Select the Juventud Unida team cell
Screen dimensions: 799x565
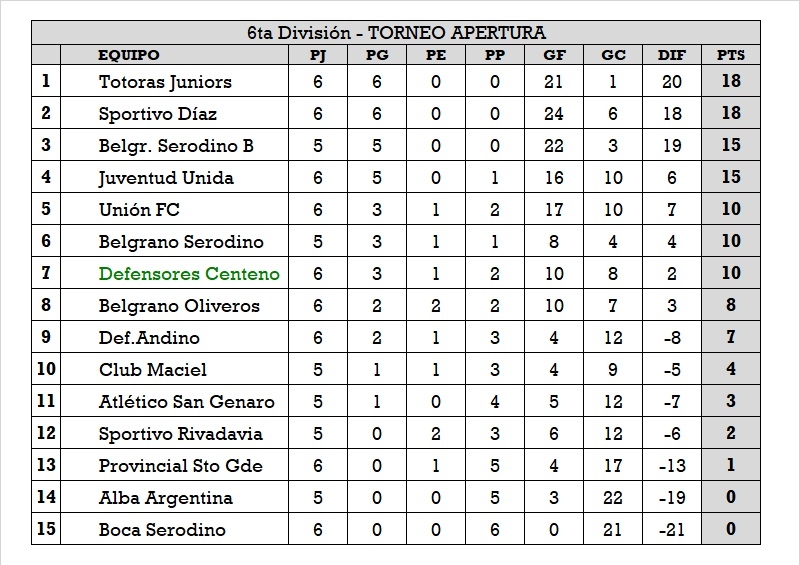pos(166,178)
